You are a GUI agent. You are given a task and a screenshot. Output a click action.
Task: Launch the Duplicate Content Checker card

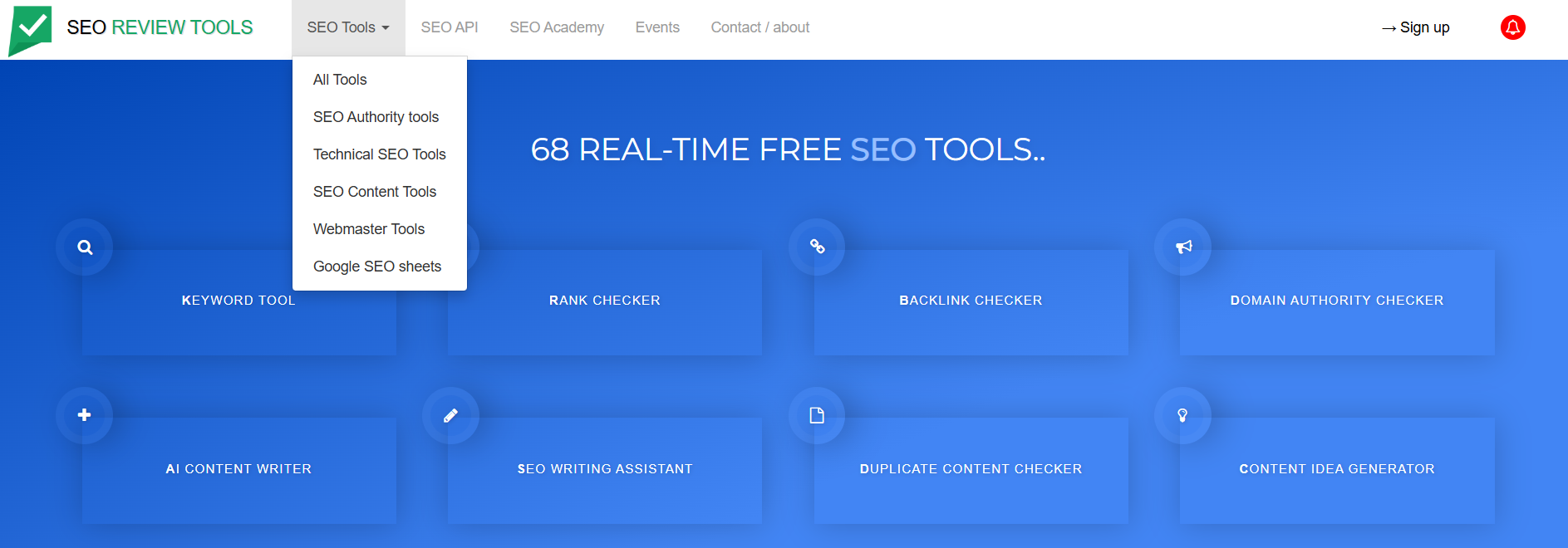(971, 471)
